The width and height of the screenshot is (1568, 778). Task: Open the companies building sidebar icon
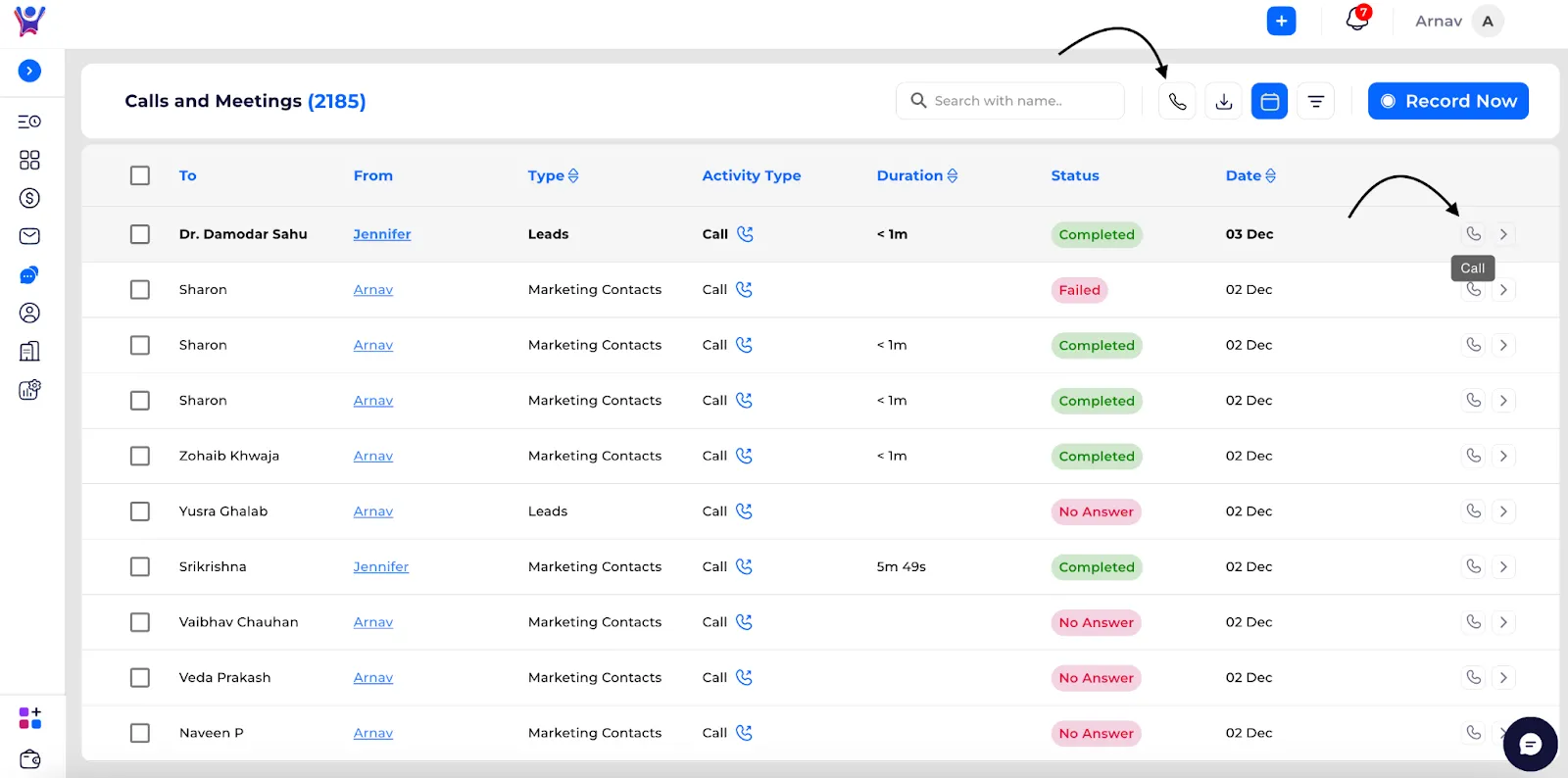[29, 351]
